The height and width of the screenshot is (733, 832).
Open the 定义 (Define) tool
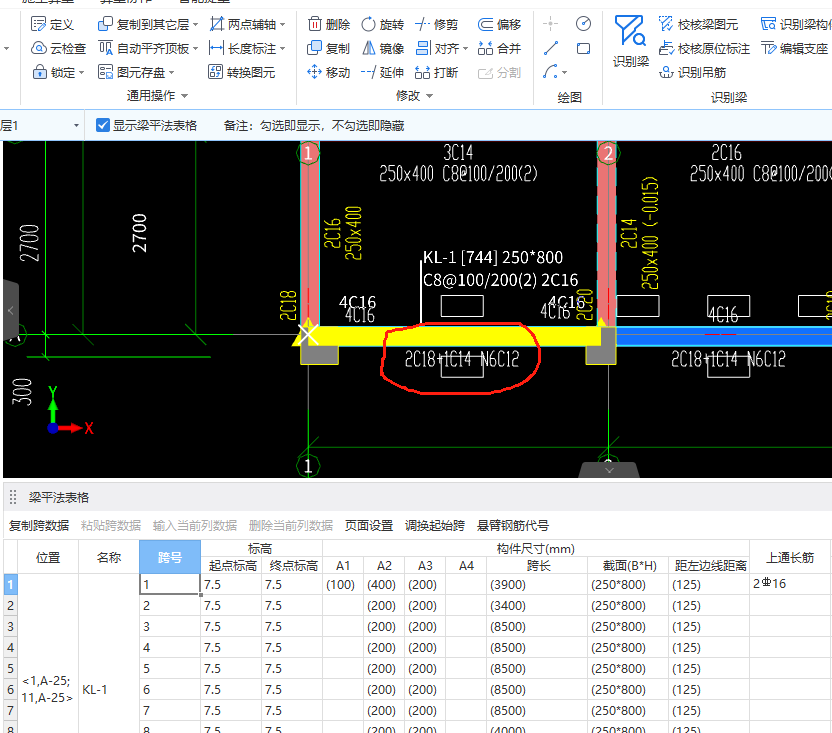point(52,24)
